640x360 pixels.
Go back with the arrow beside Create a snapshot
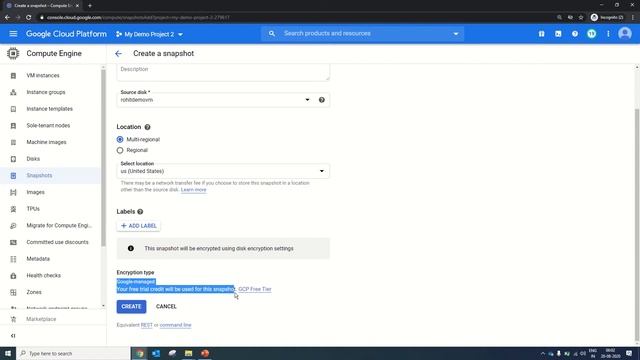[x=118, y=53]
